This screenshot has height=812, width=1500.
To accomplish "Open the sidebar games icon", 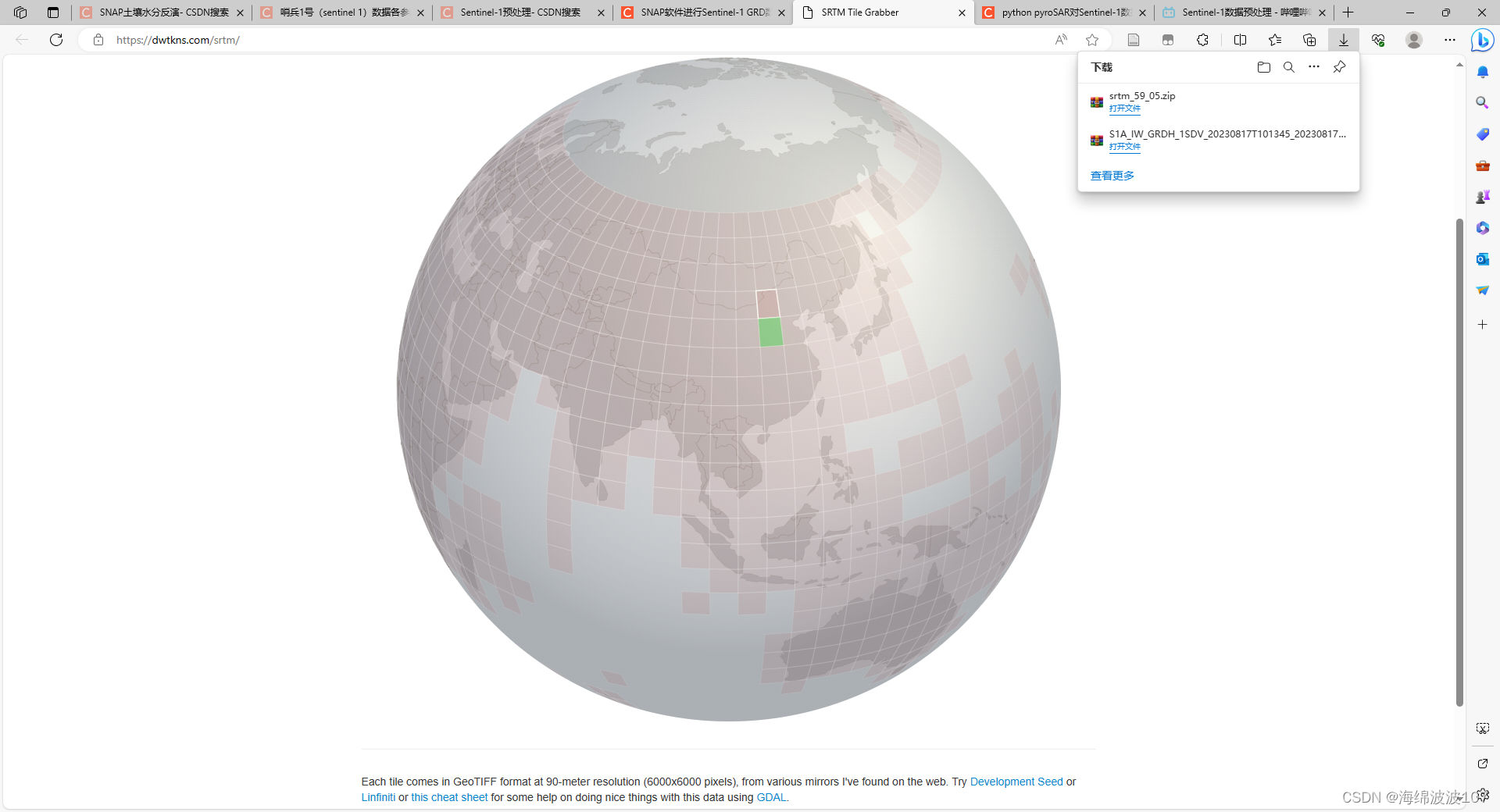I will tap(1483, 197).
